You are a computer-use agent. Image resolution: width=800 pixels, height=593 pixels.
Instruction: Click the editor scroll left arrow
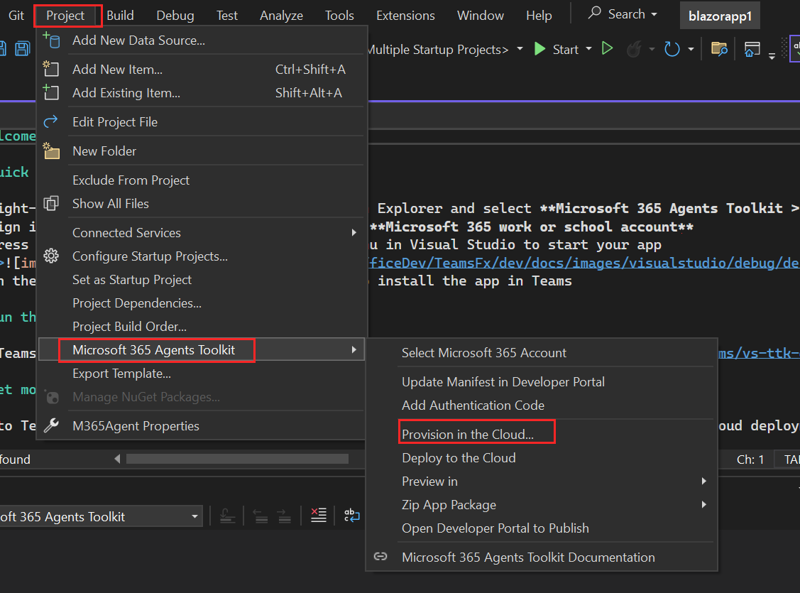pos(117,459)
